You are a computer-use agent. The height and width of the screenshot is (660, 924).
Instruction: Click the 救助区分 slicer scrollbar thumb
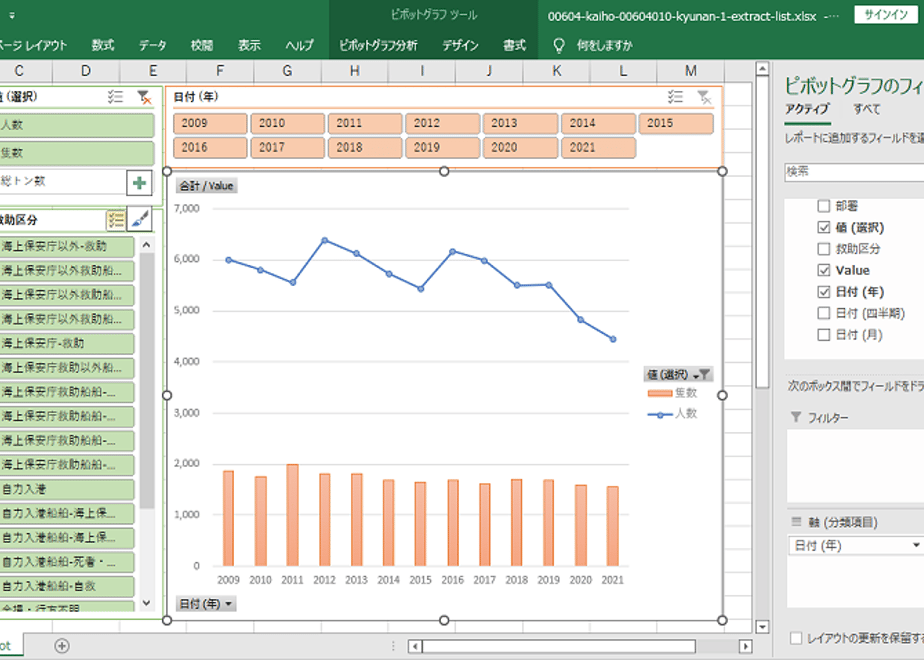click(147, 381)
